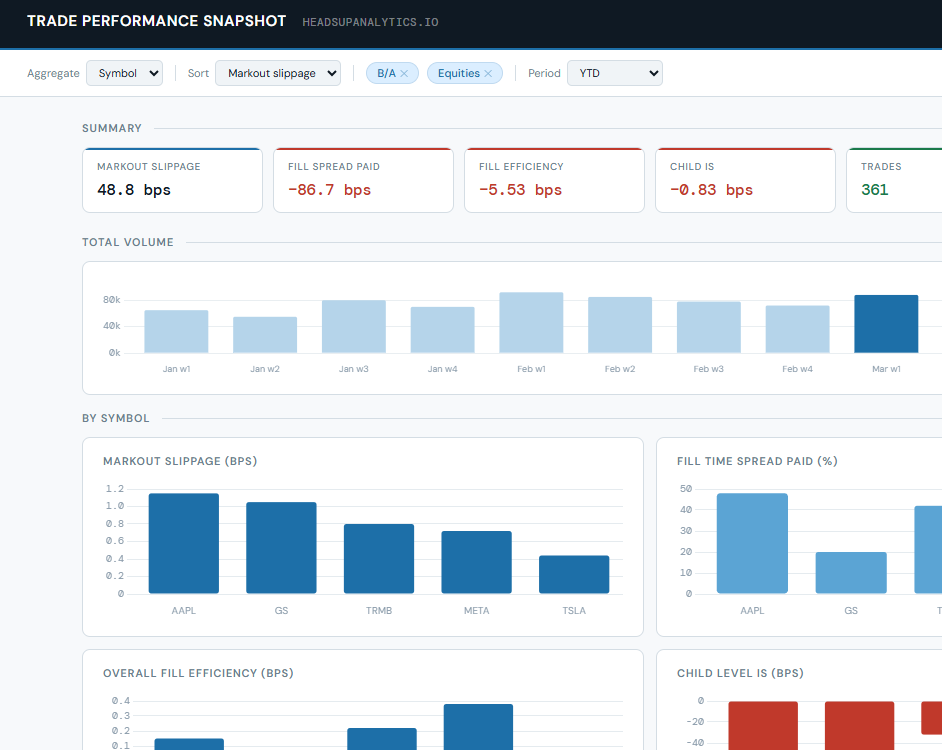Click the Feb w4 volume bar
This screenshot has height=750, width=942.
pyautogui.click(x=798, y=329)
